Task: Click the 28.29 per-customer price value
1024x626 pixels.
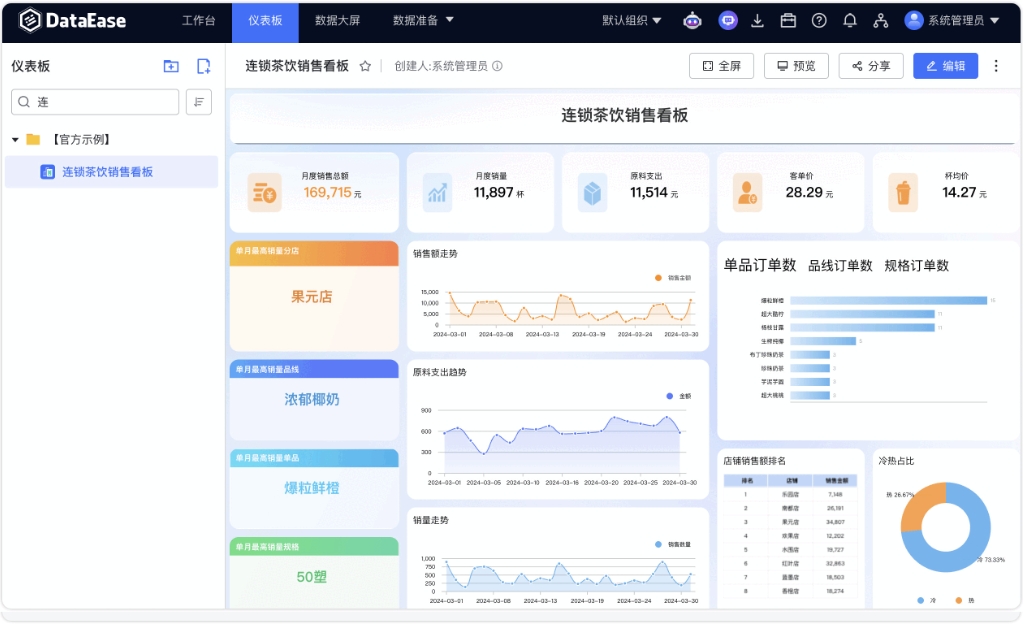Action: click(x=804, y=192)
